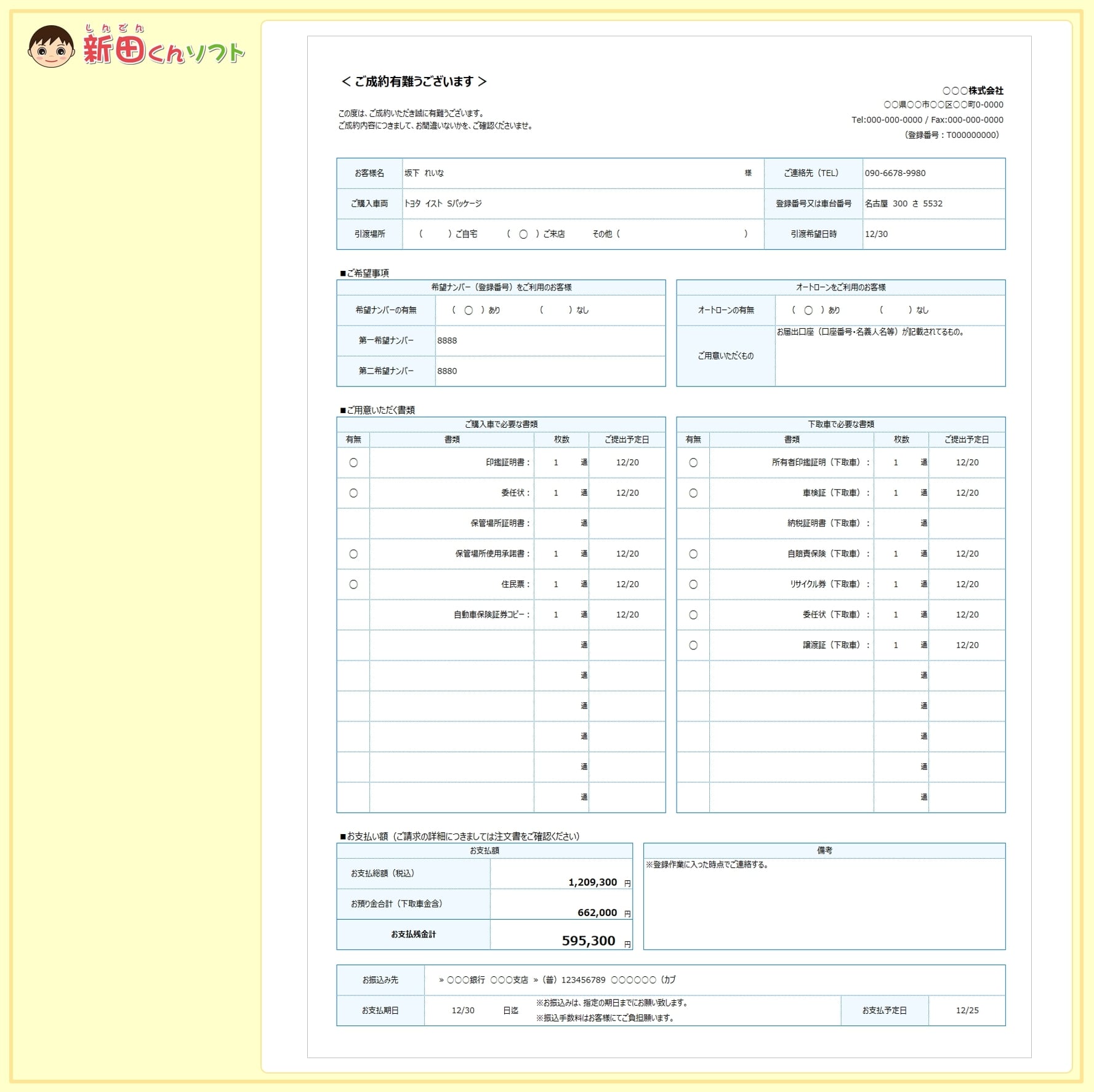Click the 第二希望ナンバー value 8880
1094x1092 pixels.
[x=447, y=371]
